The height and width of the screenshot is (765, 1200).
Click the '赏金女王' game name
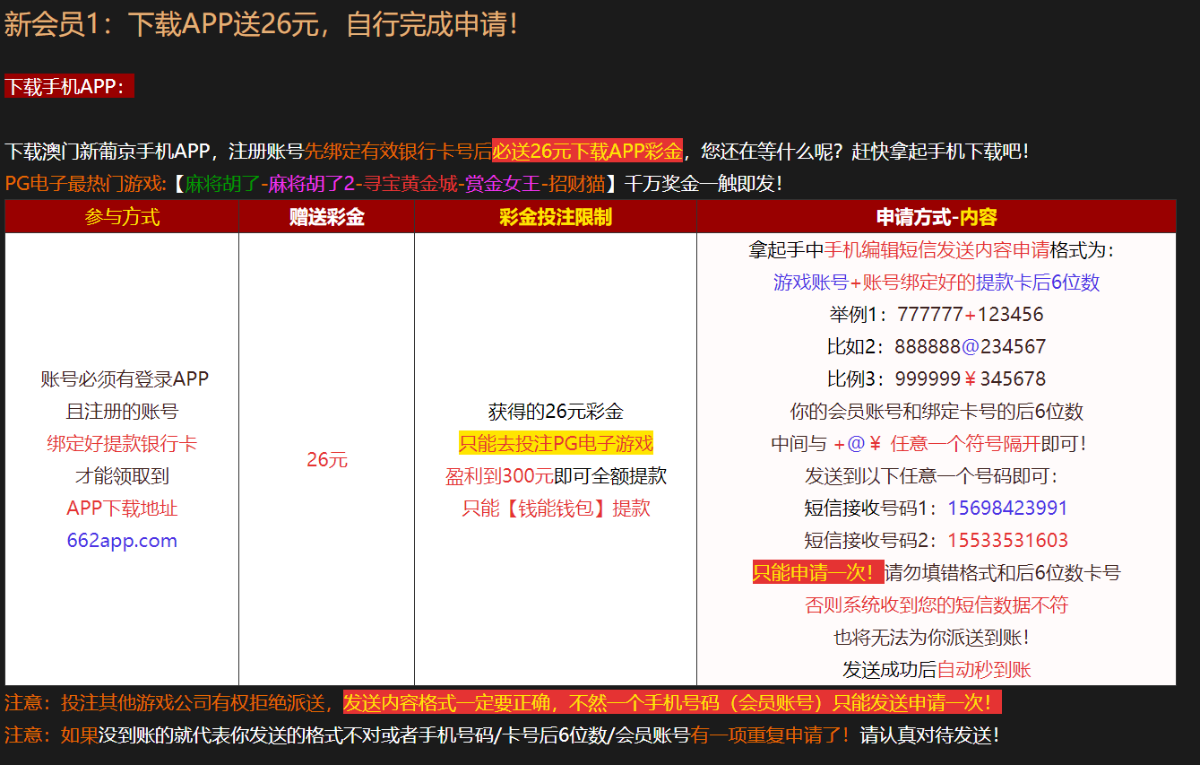[x=503, y=184]
